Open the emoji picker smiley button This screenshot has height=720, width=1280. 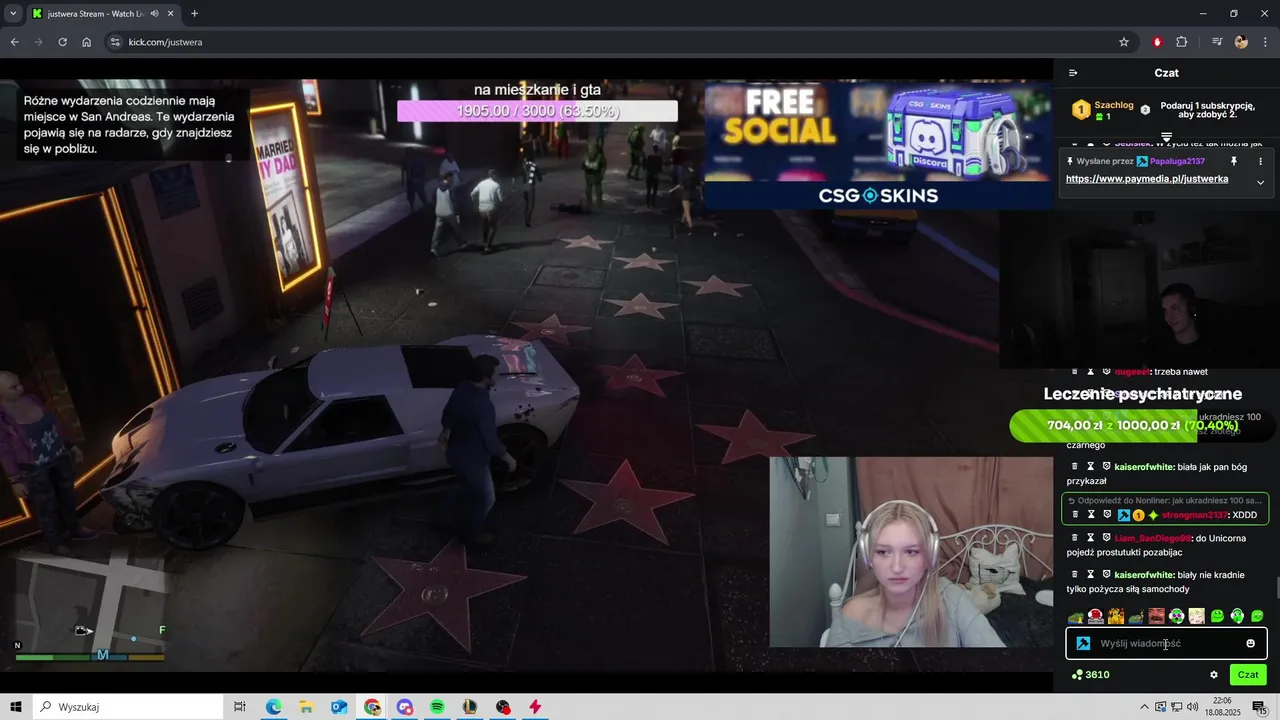click(1250, 644)
